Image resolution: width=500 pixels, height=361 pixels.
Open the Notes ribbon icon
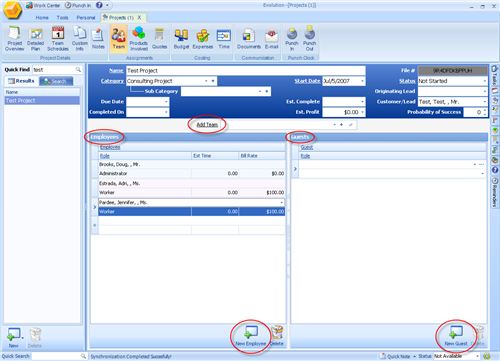point(98,39)
